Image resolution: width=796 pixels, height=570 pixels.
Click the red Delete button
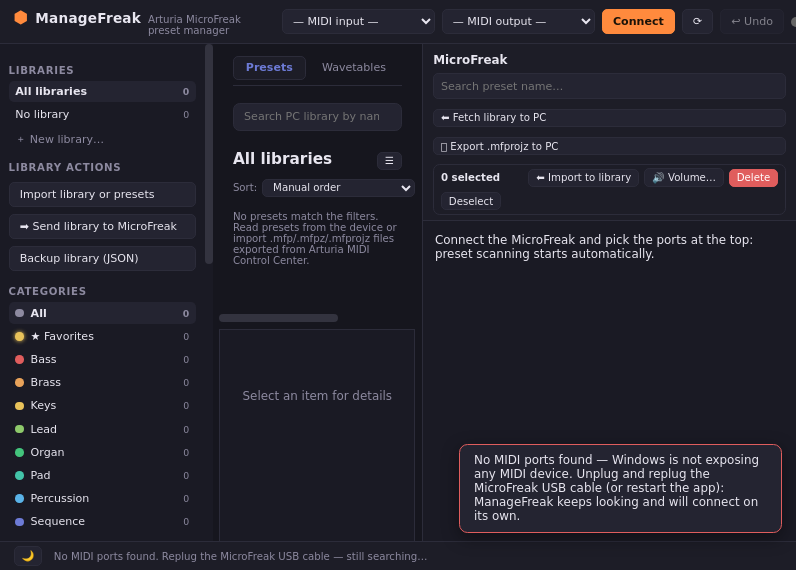[753, 178]
